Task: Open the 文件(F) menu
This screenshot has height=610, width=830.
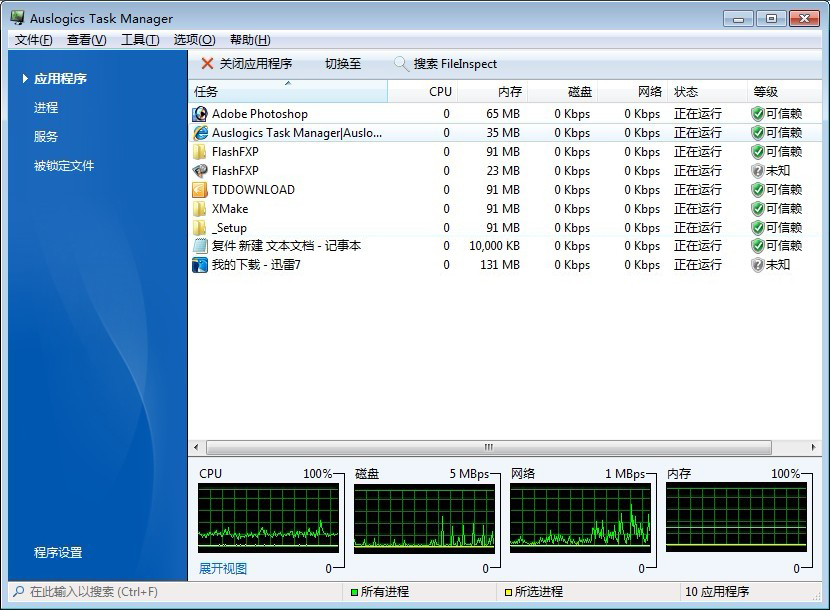Action: pyautogui.click(x=33, y=40)
